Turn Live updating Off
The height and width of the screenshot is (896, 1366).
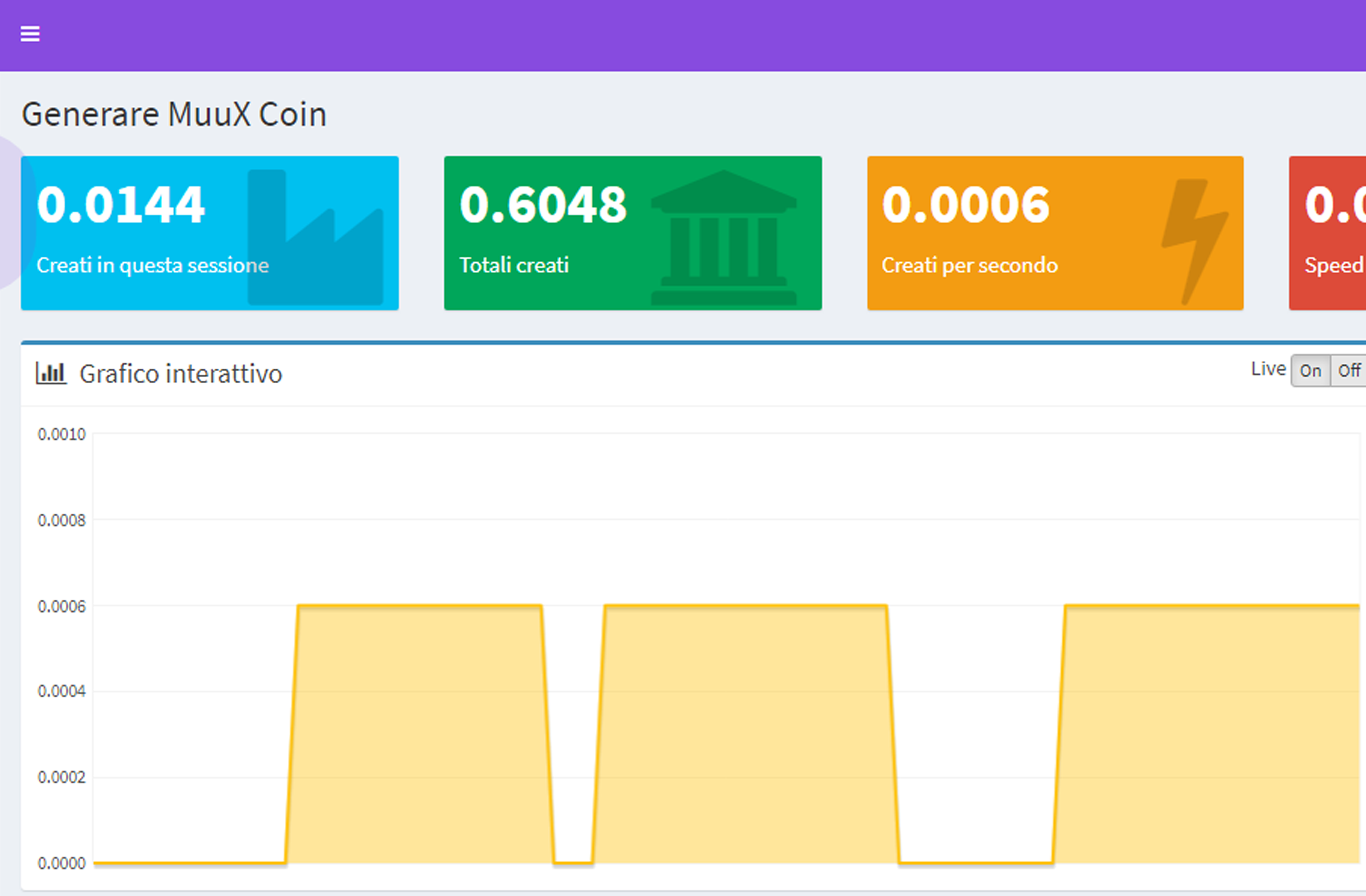[x=1349, y=370]
